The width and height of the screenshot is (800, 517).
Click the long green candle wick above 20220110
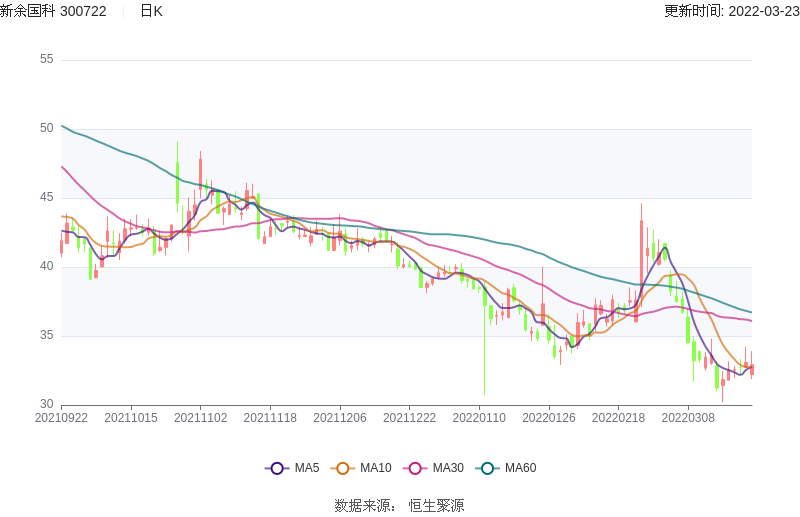click(484, 350)
